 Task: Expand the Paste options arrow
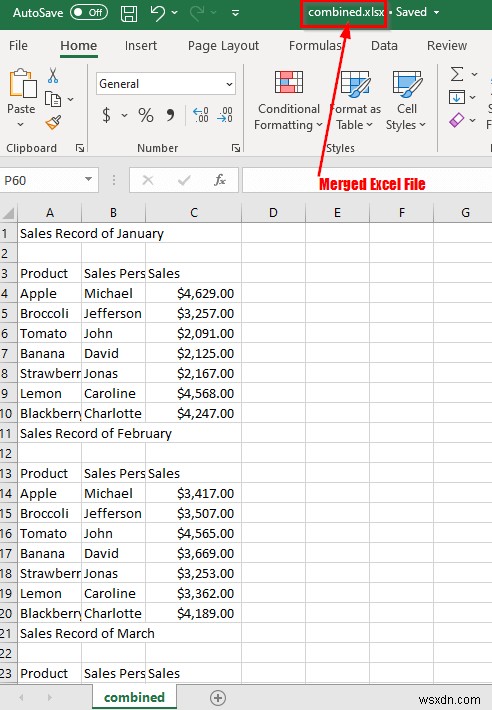[x=21, y=124]
